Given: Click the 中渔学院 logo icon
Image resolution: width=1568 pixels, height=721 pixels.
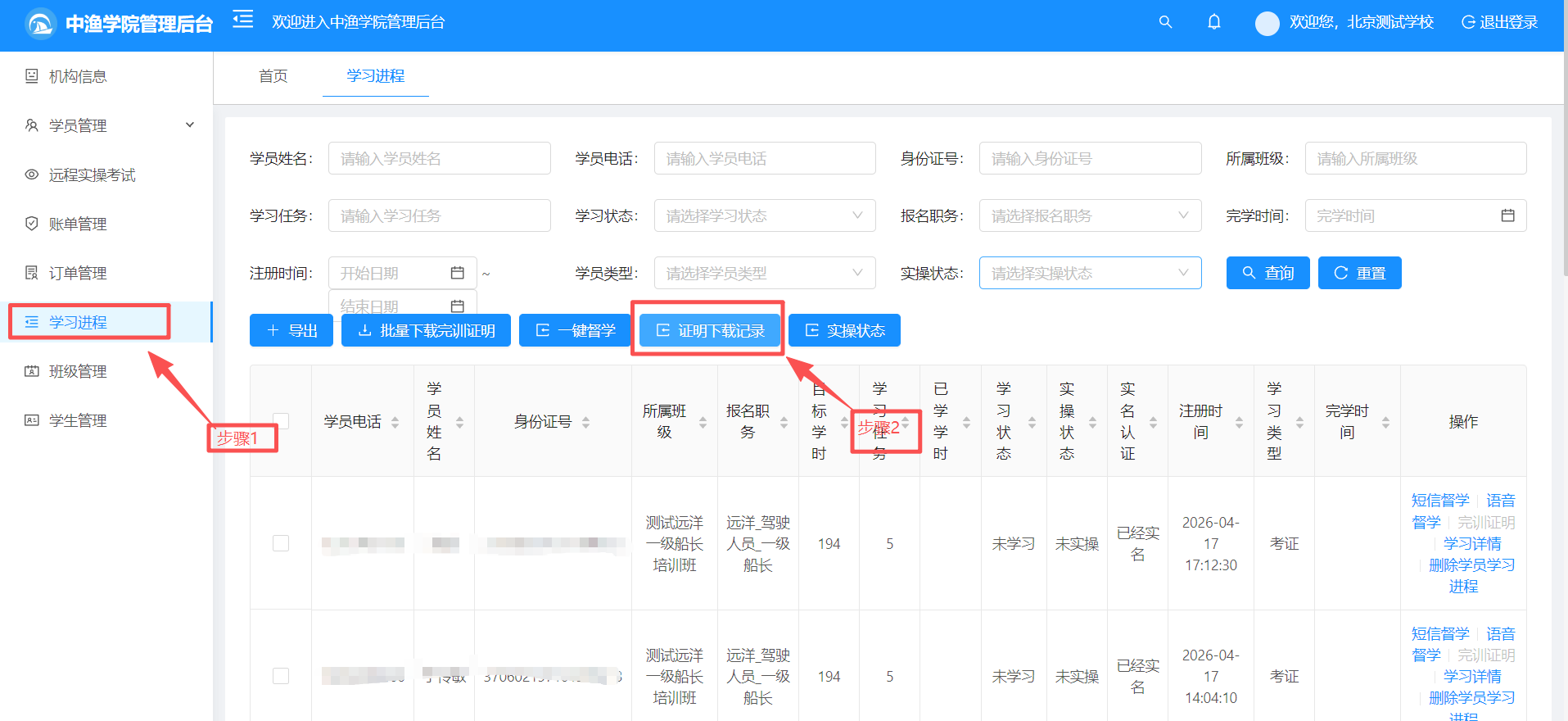Looking at the screenshot, I should pyautogui.click(x=39, y=24).
